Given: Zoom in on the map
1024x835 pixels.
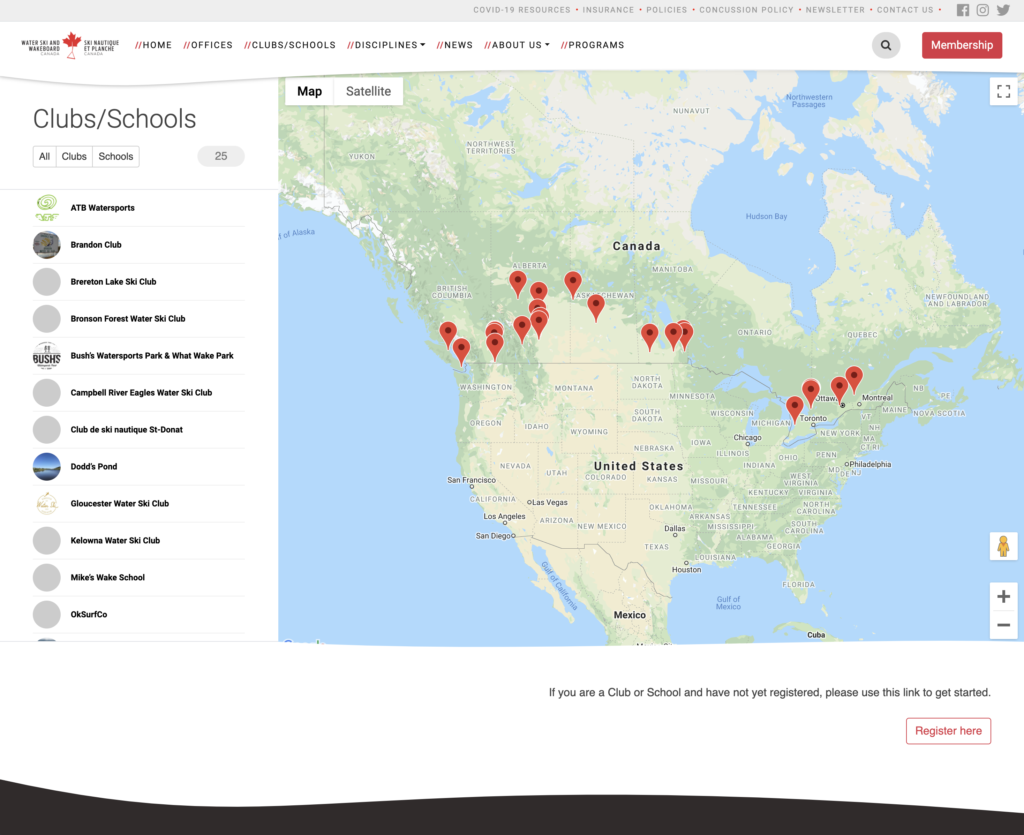Looking at the screenshot, I should tap(1004, 596).
